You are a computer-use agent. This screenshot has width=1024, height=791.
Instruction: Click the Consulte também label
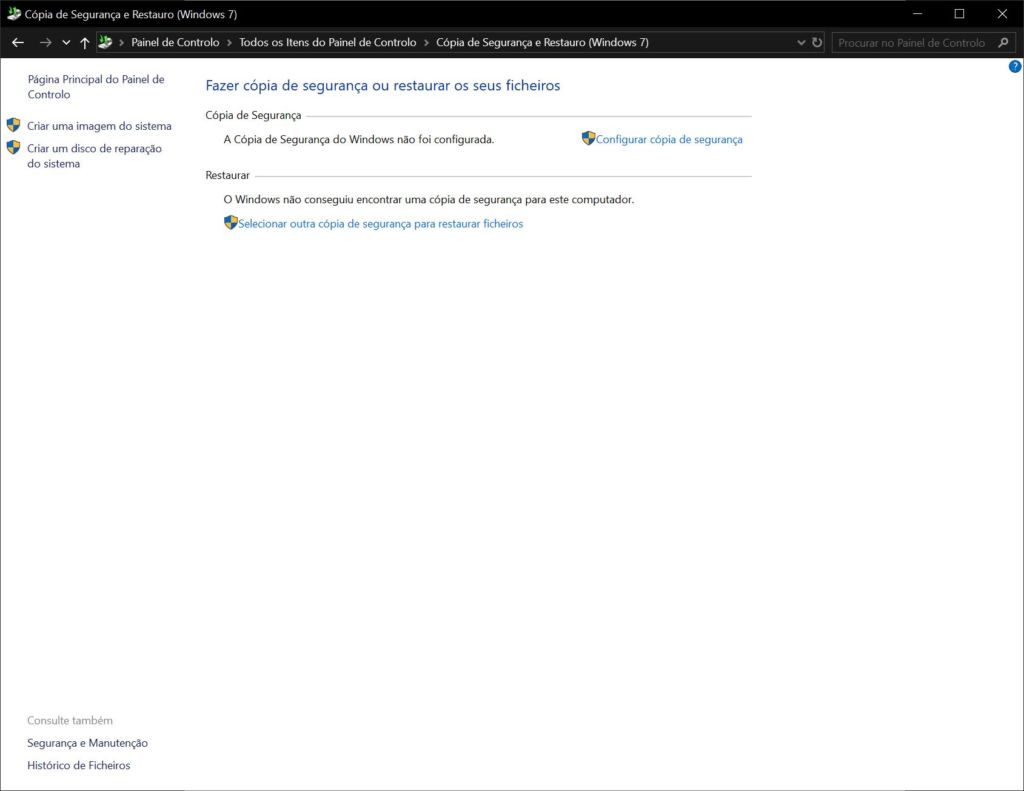[x=70, y=720]
